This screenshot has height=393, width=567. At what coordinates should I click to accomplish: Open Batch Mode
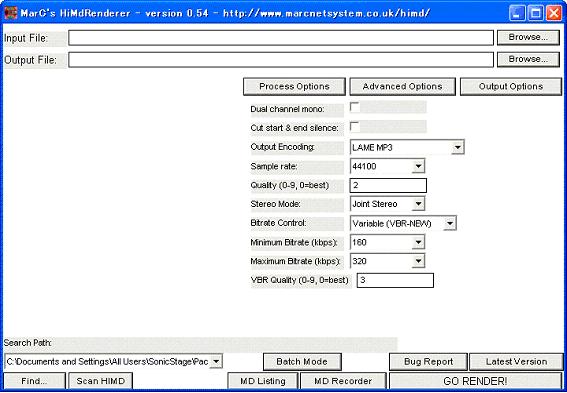(302, 362)
